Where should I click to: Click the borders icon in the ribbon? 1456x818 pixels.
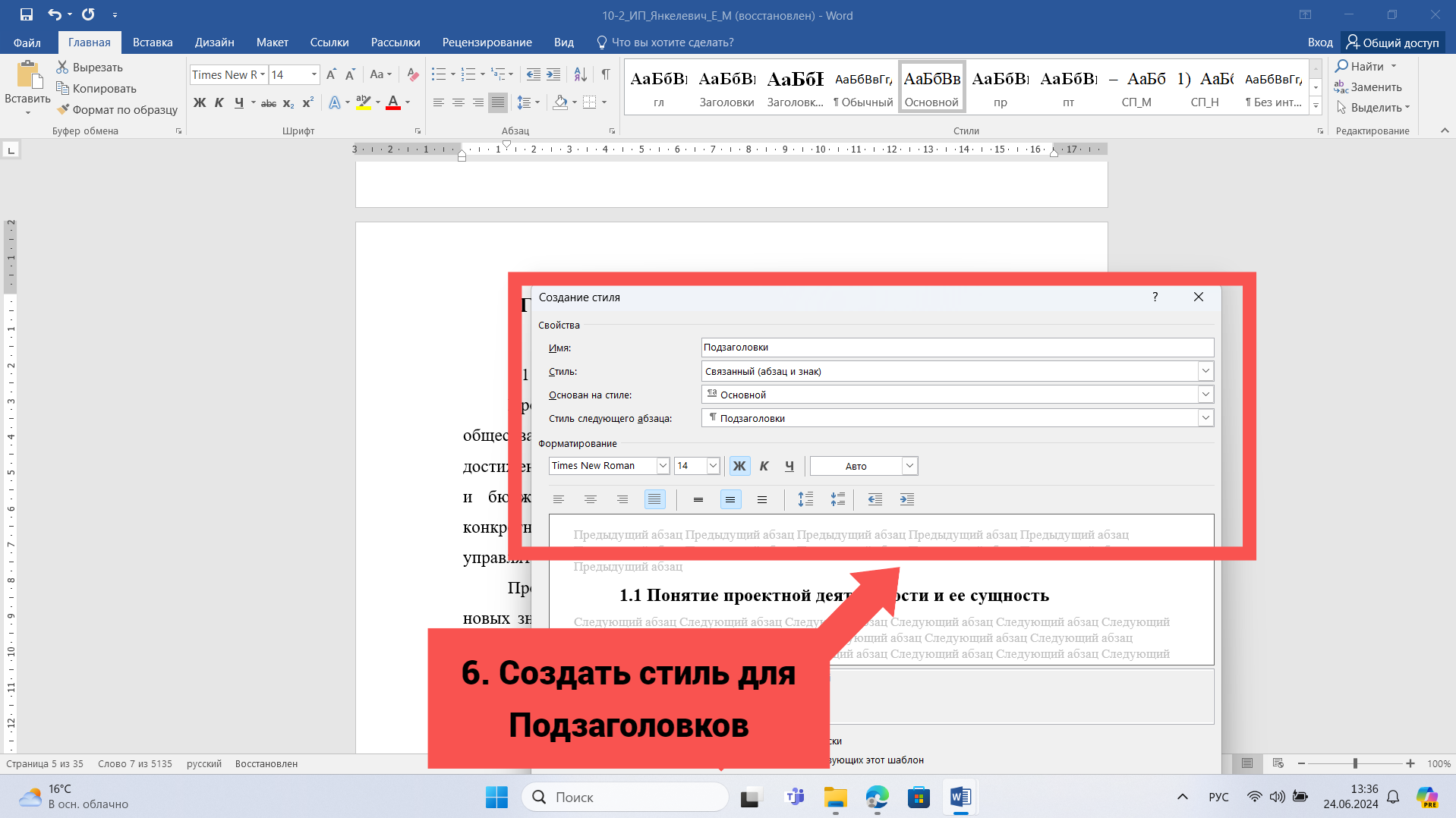[590, 102]
